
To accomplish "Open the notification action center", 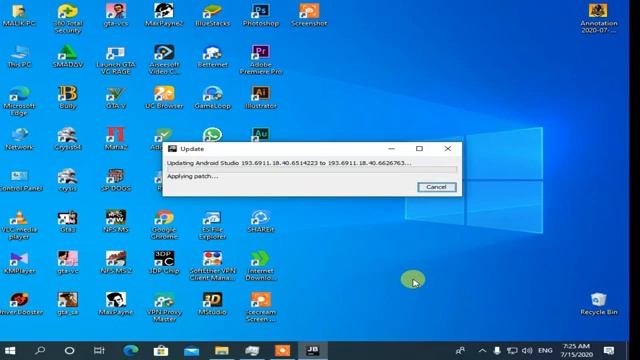I will pos(609,351).
